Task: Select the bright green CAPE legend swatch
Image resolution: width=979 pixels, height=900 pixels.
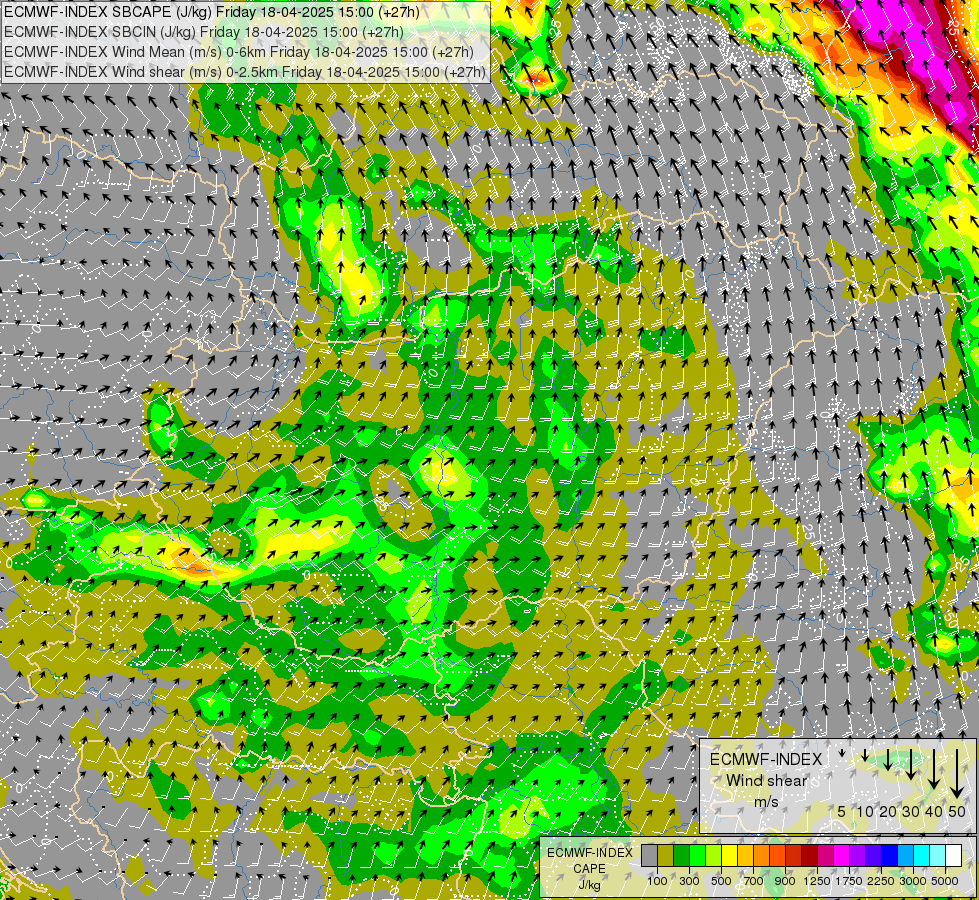Action: 697,856
